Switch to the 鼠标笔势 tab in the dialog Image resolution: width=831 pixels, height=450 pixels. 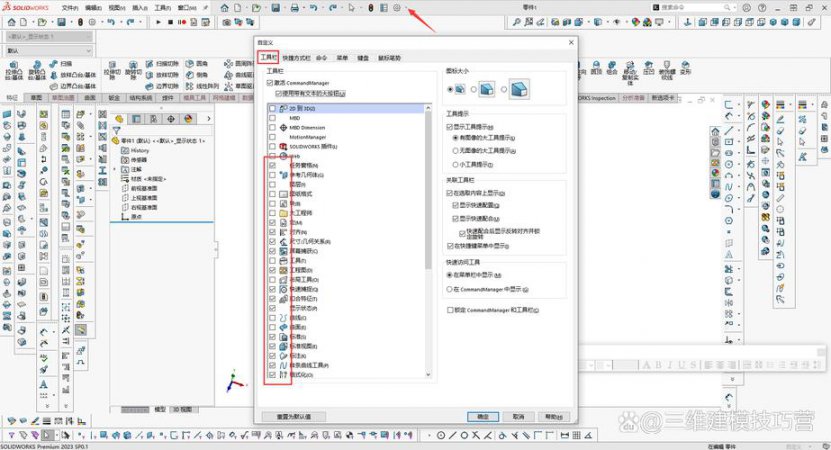pyautogui.click(x=389, y=58)
